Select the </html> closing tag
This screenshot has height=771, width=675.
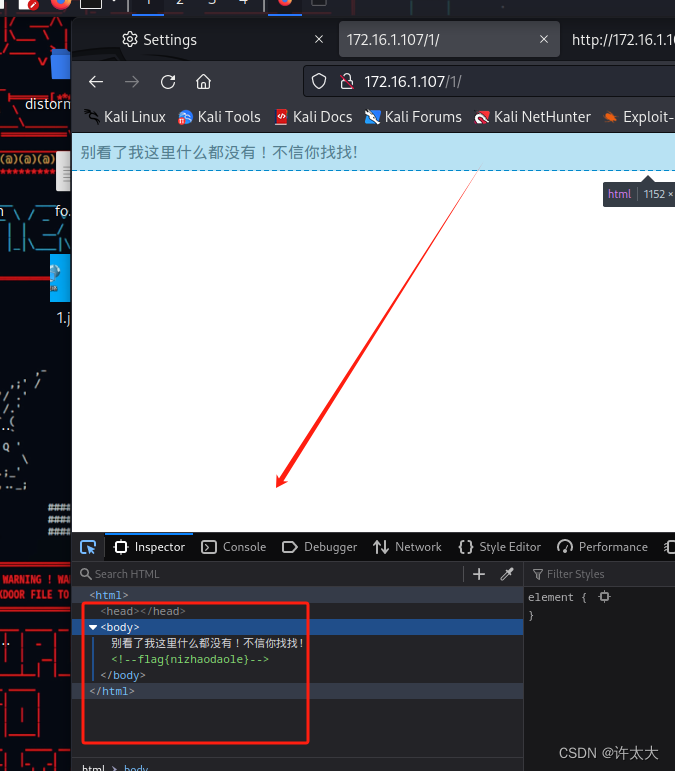(x=112, y=691)
